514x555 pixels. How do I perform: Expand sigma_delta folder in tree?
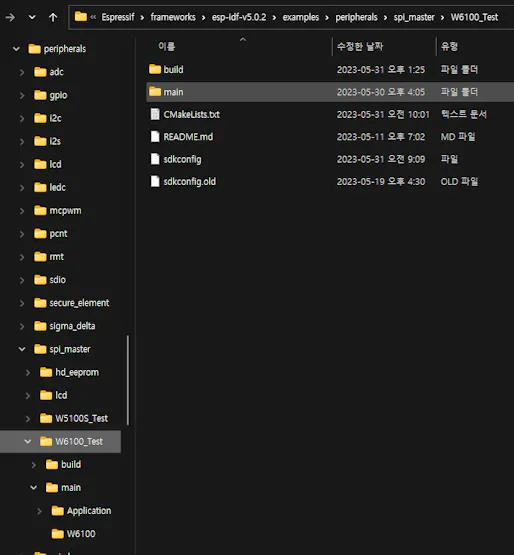[x=22, y=326]
